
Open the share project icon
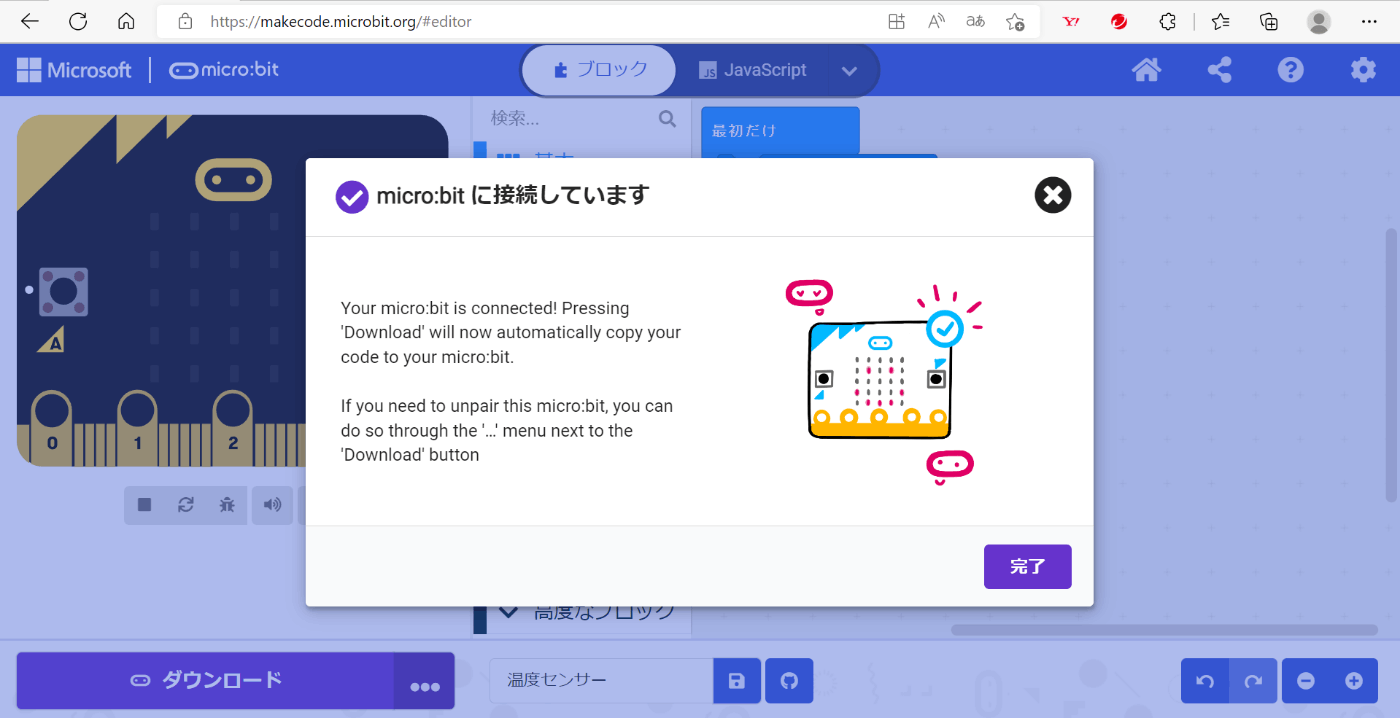[1219, 70]
